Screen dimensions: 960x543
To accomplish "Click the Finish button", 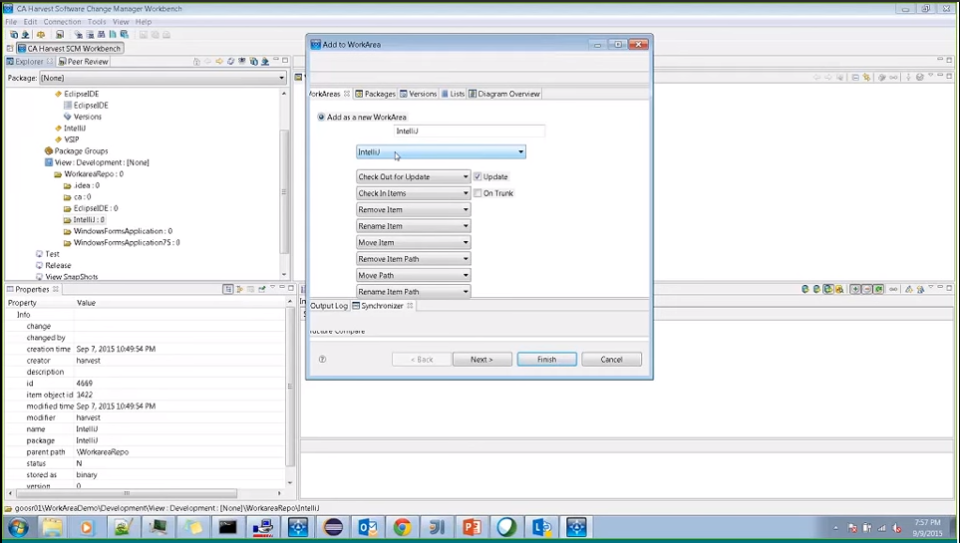I will [x=547, y=359].
